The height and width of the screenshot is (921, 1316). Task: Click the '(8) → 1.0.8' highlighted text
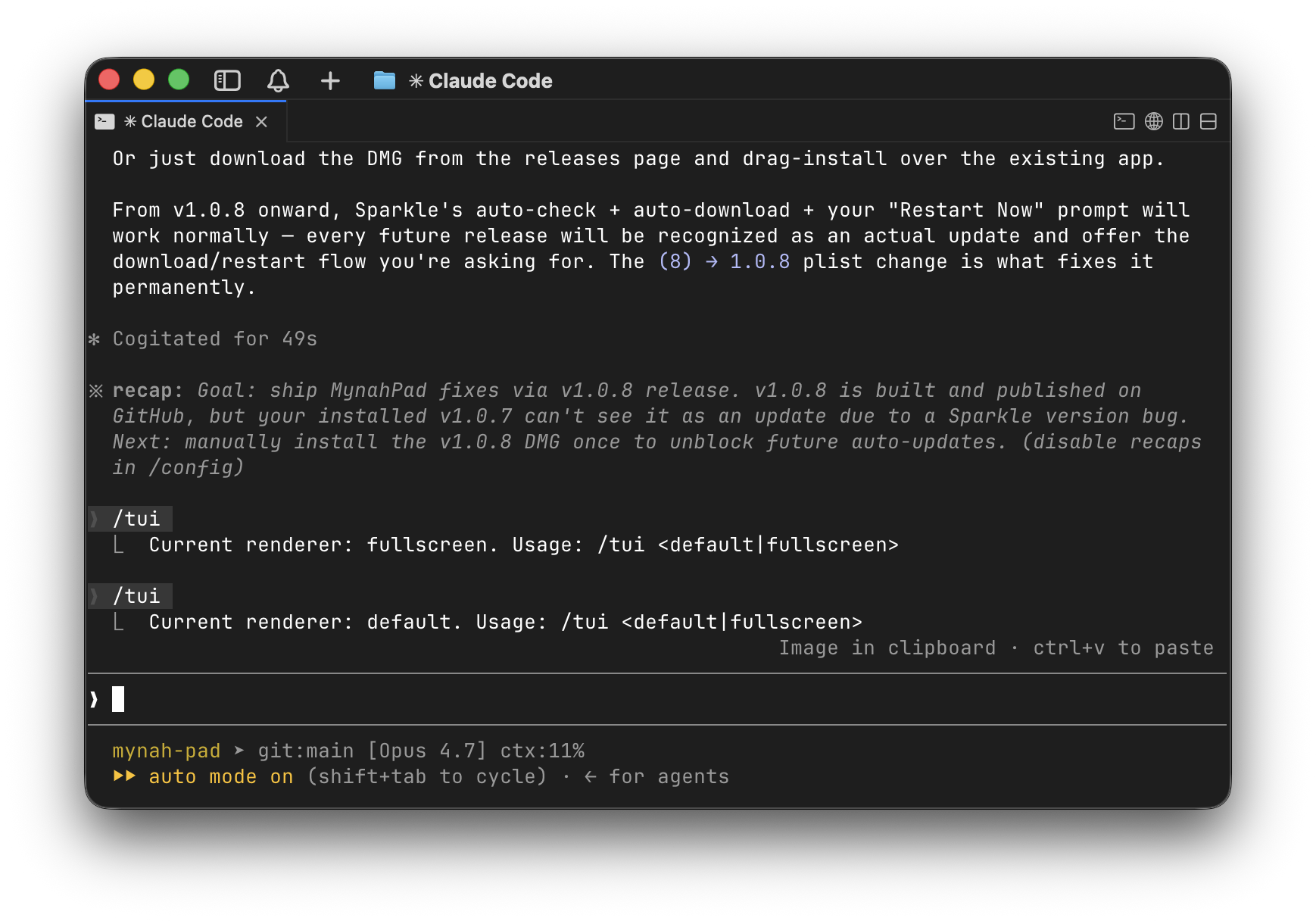tap(725, 261)
